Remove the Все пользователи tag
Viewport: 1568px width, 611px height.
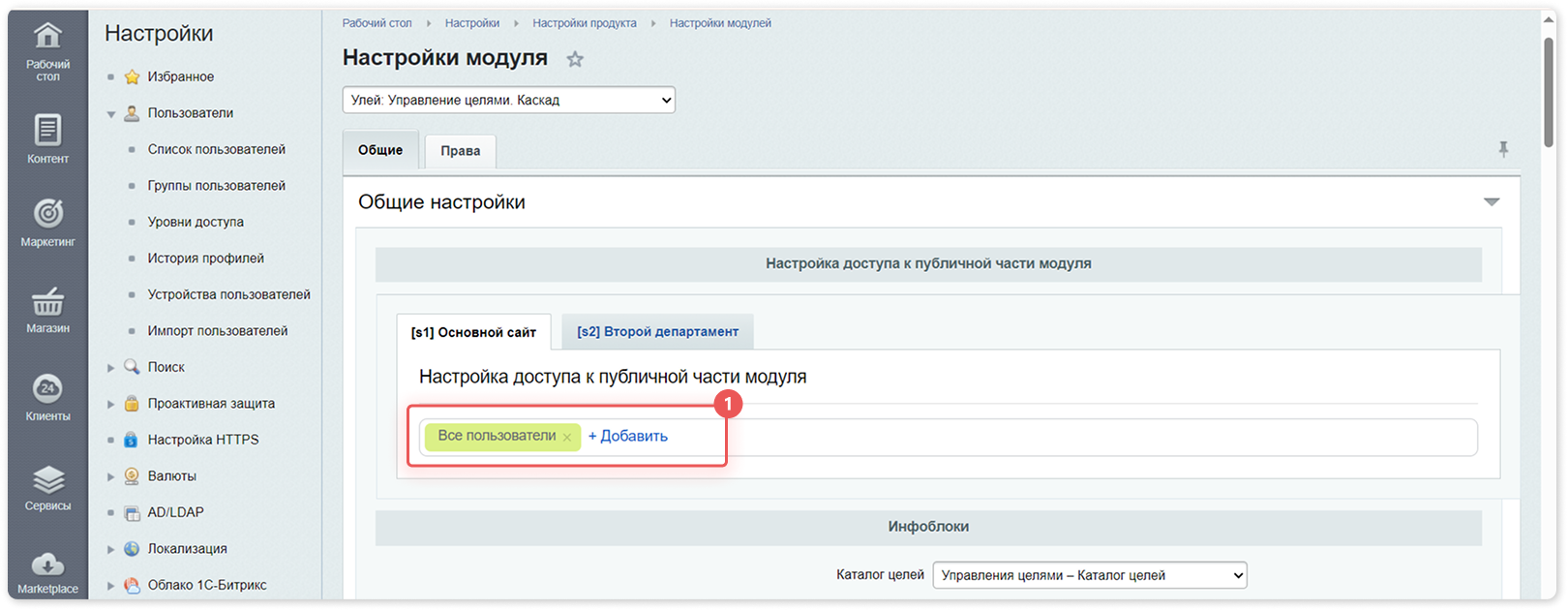(567, 438)
